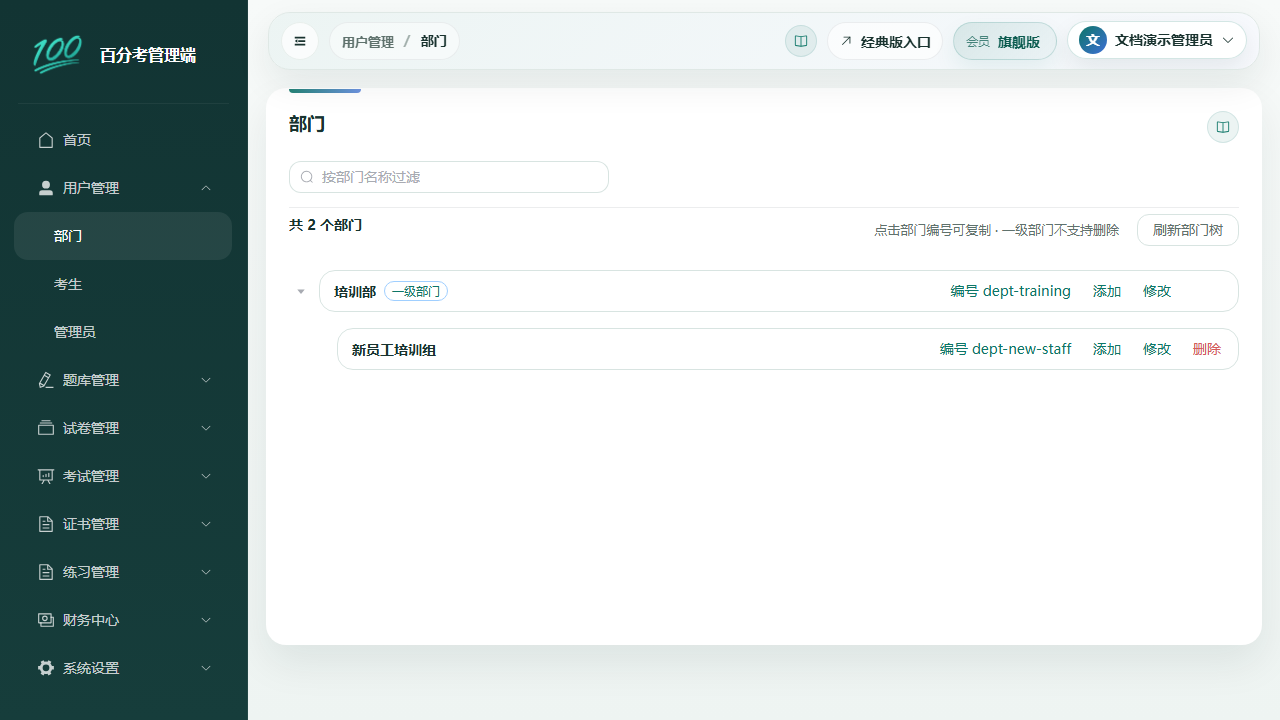This screenshot has height=720, width=1280.
Task: Click 修改 on the 培训部 row
Action: [1157, 291]
